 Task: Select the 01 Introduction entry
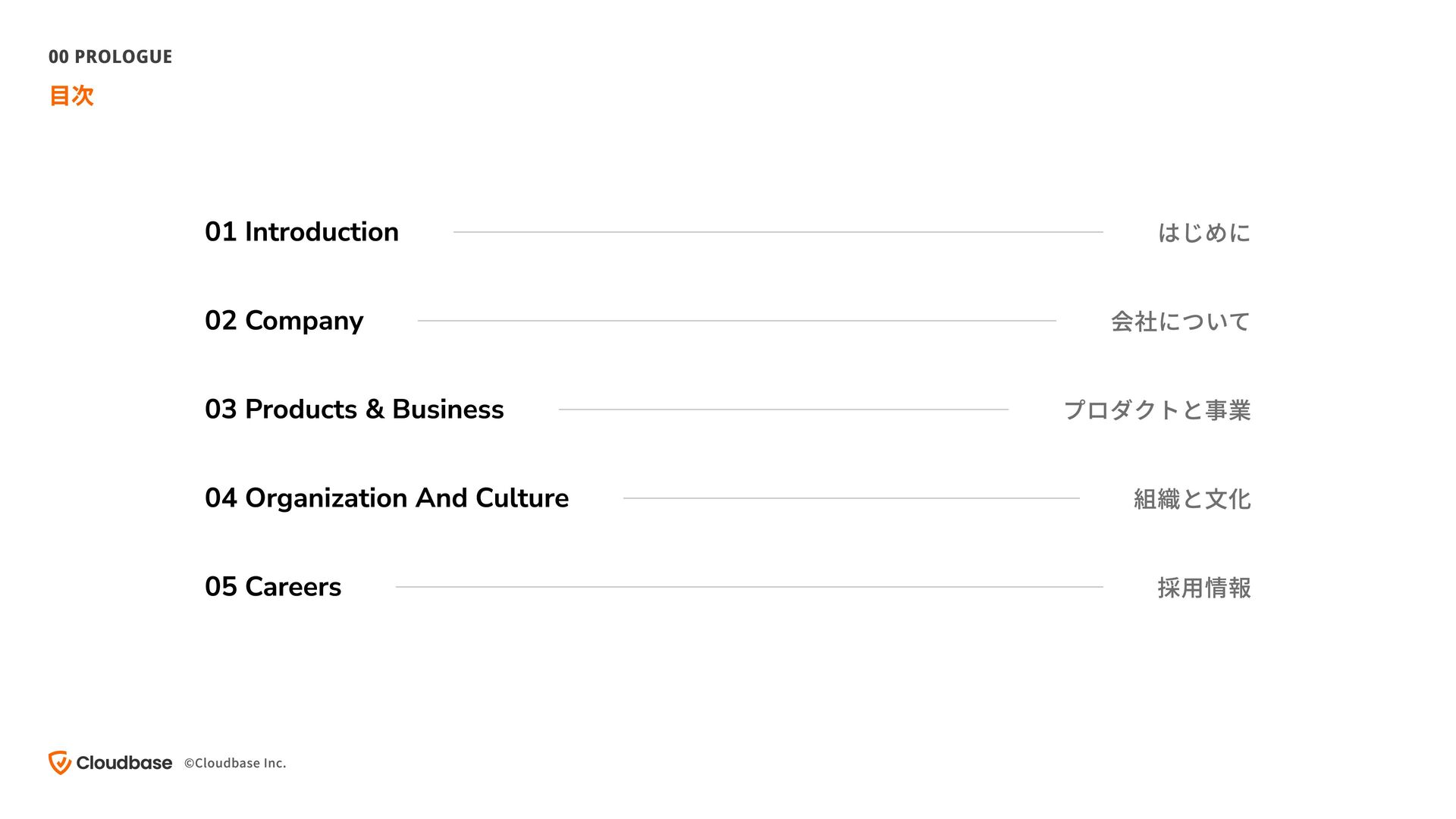click(302, 232)
